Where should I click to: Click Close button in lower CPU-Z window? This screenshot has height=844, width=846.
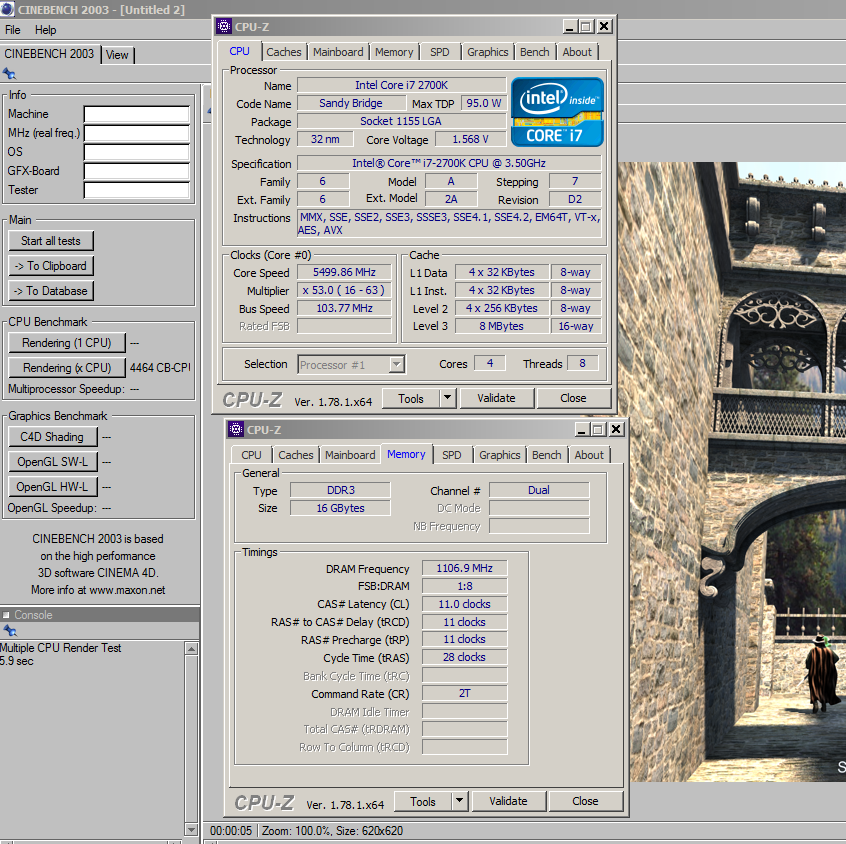pyautogui.click(x=585, y=801)
